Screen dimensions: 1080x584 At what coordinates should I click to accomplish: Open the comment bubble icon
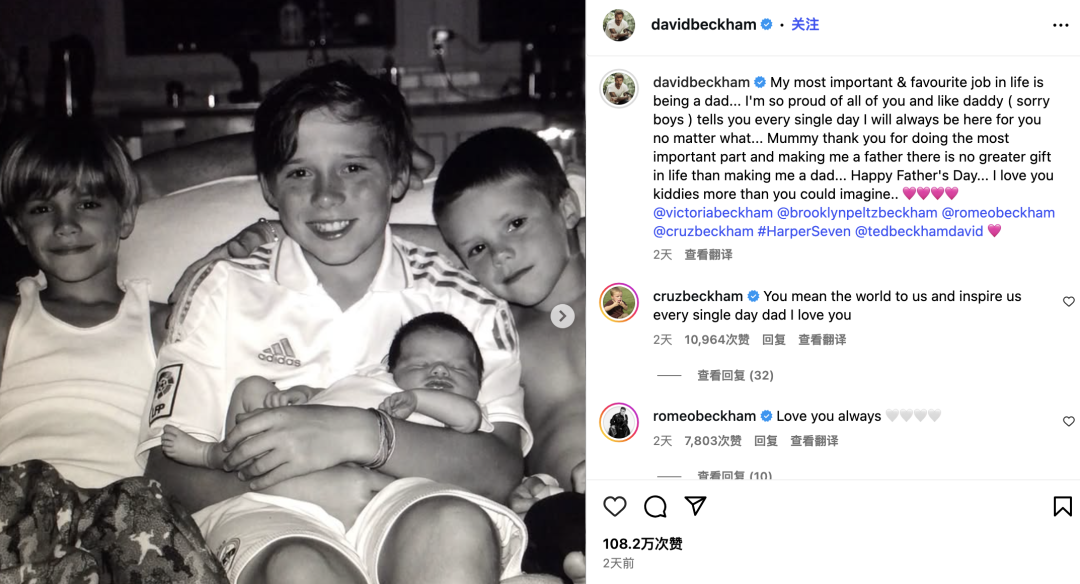(655, 507)
